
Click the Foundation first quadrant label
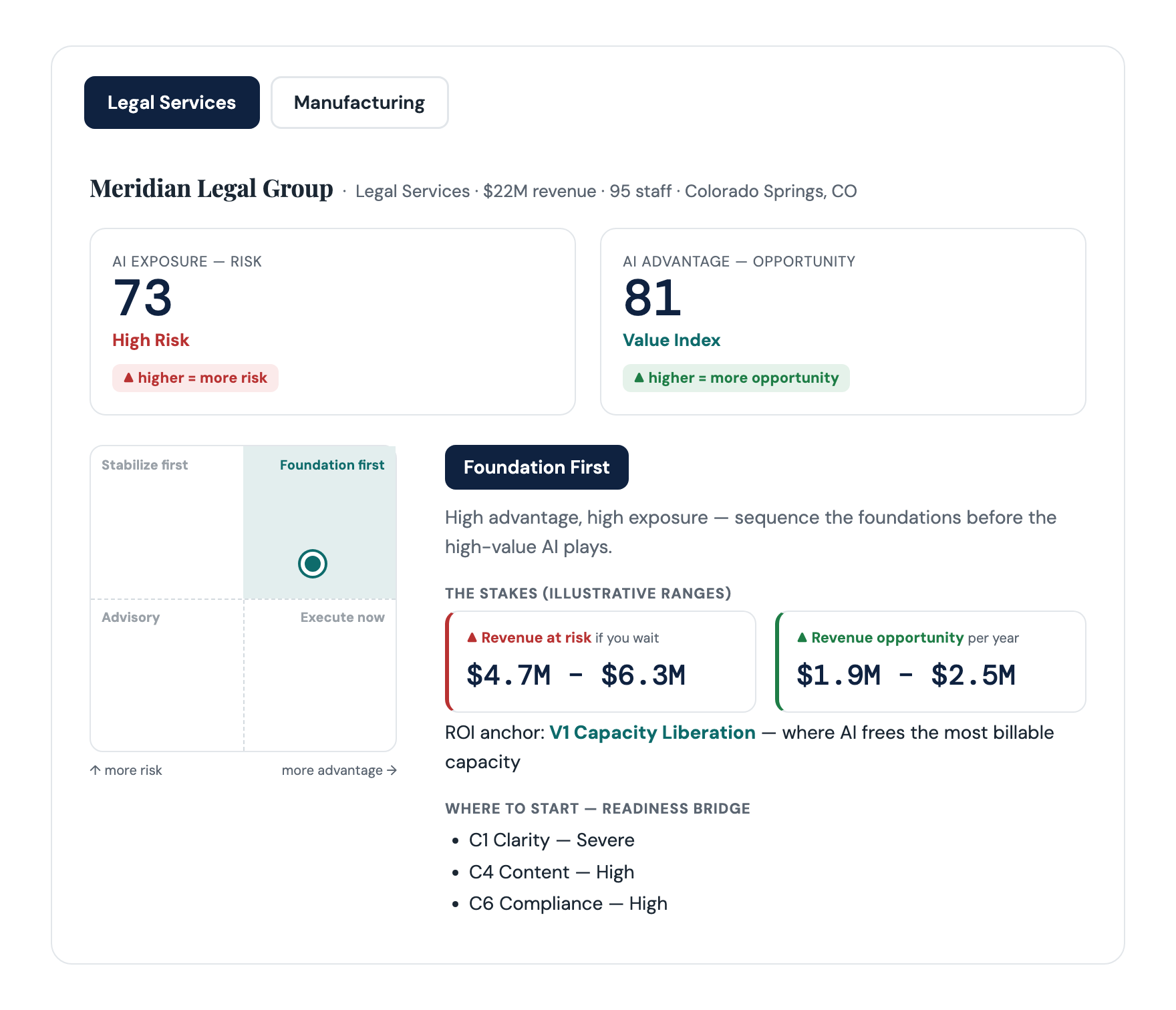tap(332, 465)
